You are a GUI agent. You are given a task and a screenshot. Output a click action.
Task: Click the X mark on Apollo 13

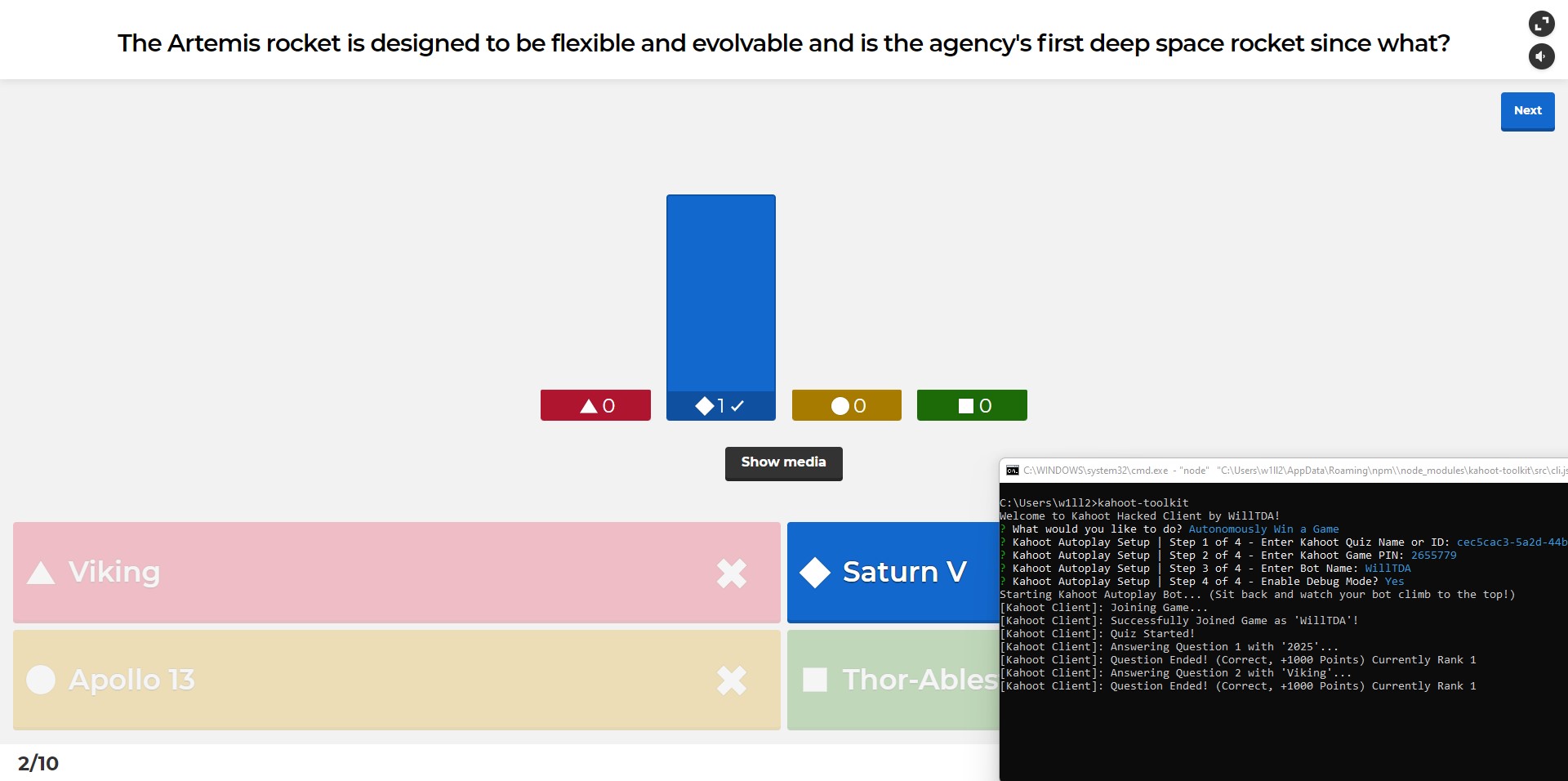click(x=732, y=680)
